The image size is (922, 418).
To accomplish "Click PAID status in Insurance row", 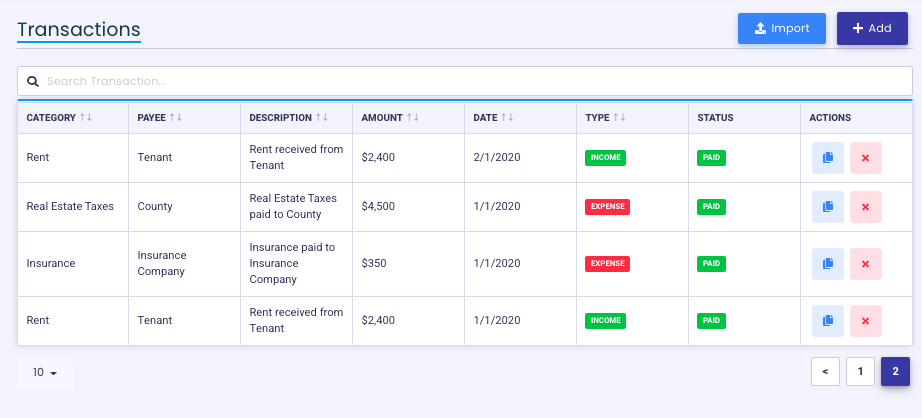I will (x=711, y=263).
